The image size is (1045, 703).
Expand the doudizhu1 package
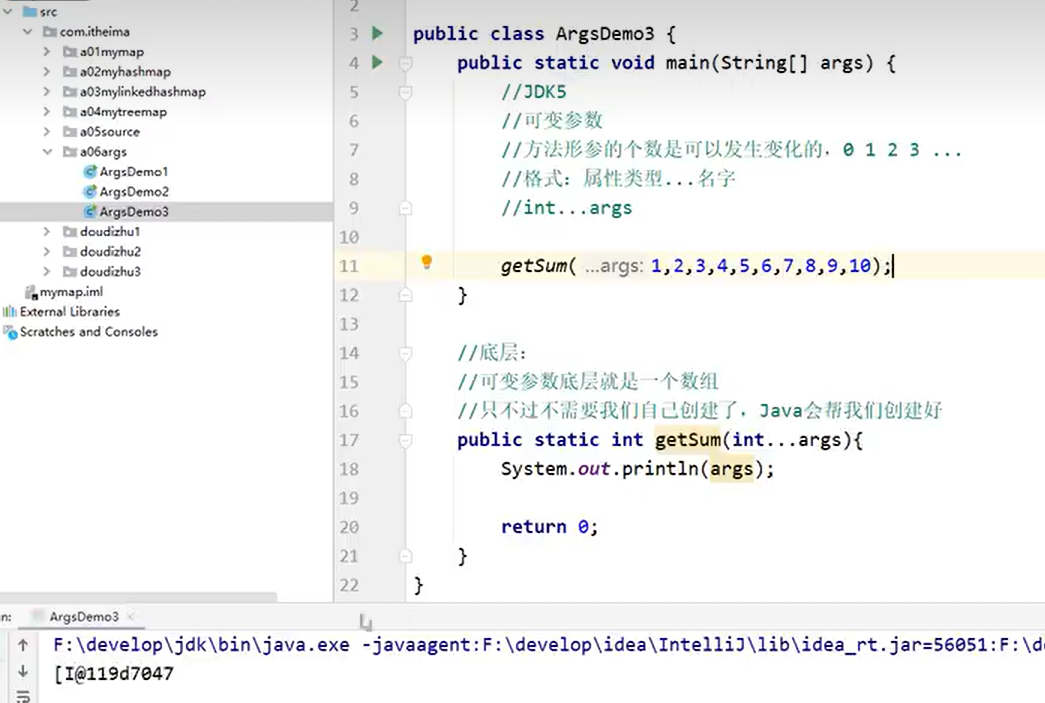(47, 231)
